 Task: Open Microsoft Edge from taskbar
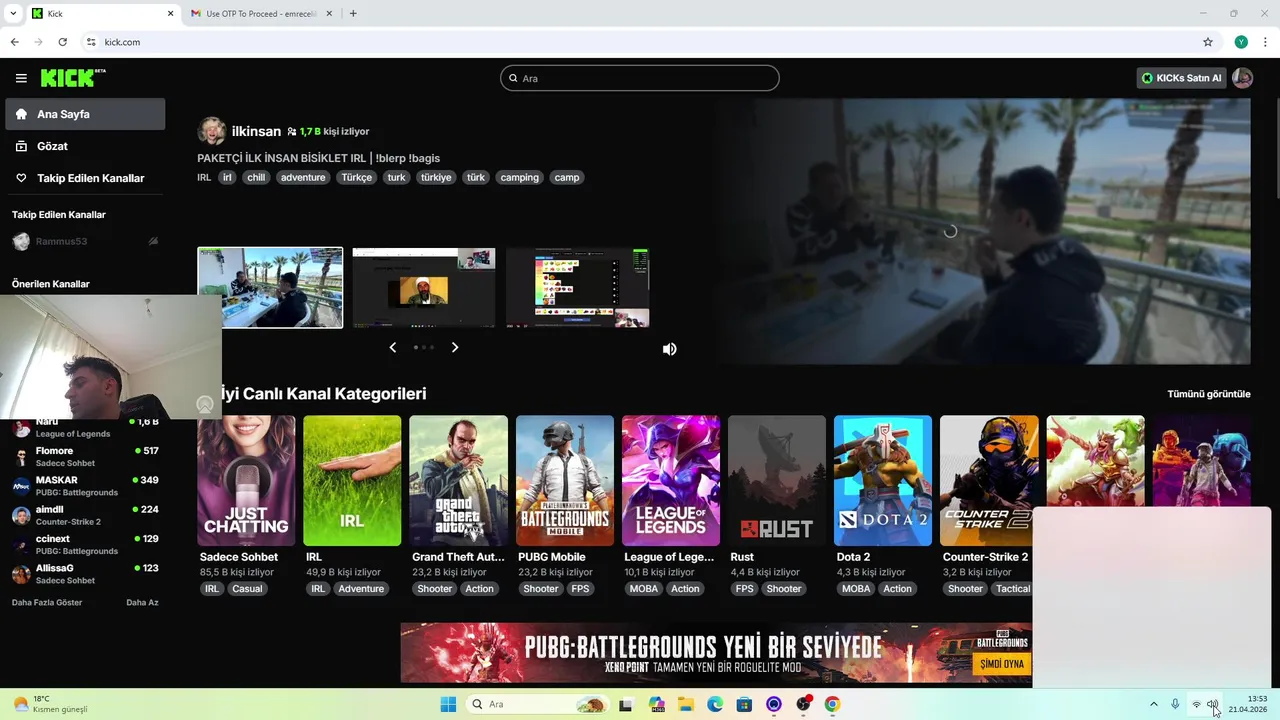[x=715, y=704]
